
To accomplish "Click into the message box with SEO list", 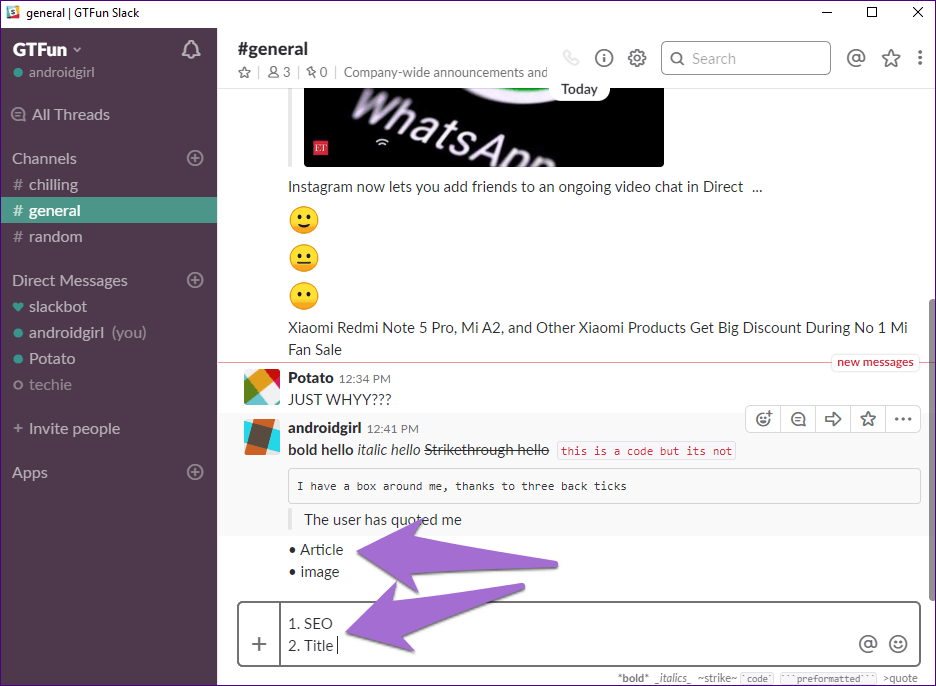I will pos(567,634).
